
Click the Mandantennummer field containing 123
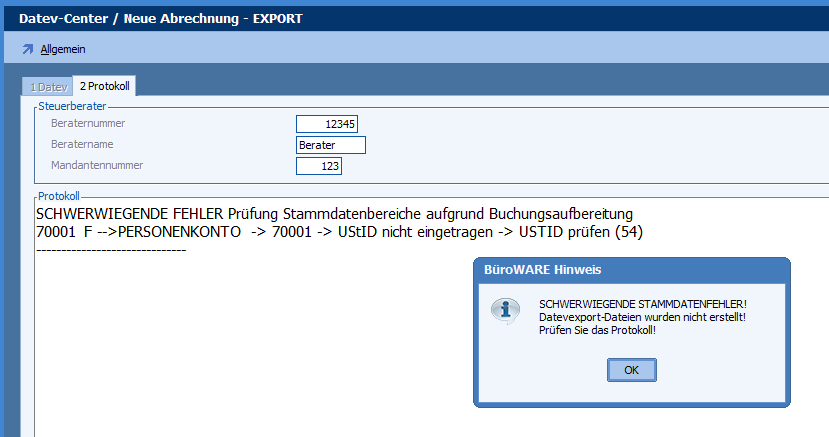pyautogui.click(x=319, y=166)
